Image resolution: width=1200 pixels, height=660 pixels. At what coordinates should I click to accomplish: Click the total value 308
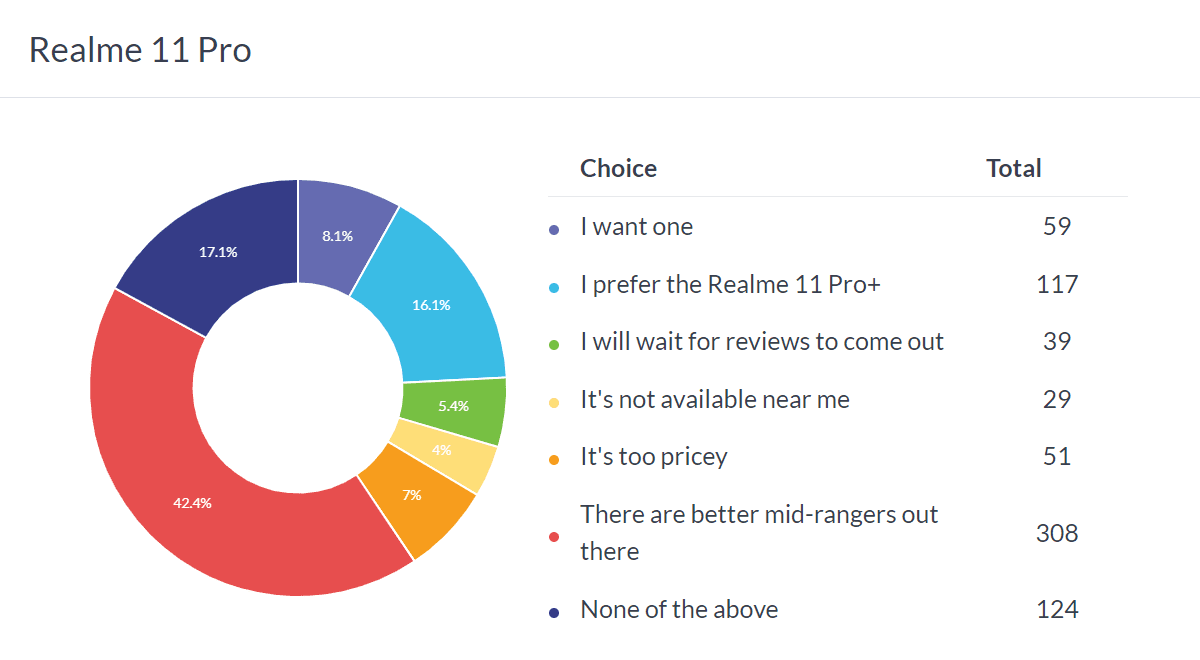1057,533
